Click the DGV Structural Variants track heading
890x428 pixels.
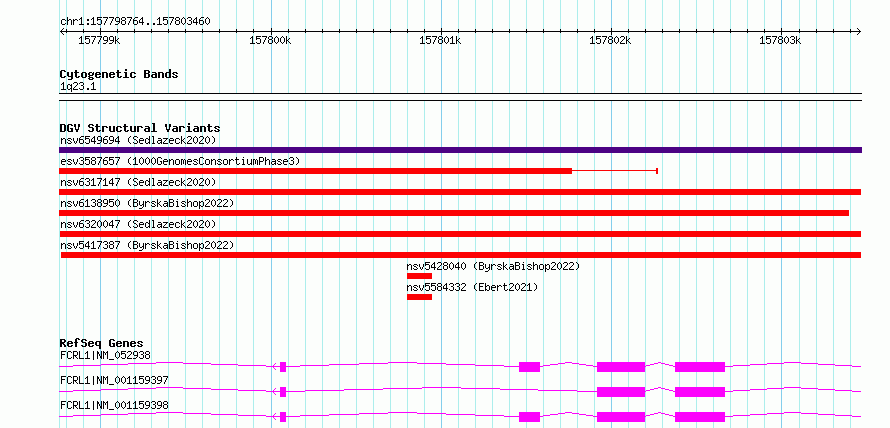[x=140, y=128]
